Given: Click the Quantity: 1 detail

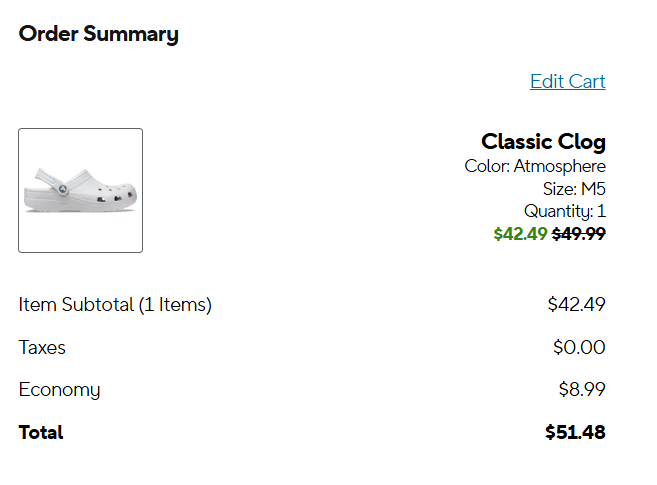Looking at the screenshot, I should 565,211.
